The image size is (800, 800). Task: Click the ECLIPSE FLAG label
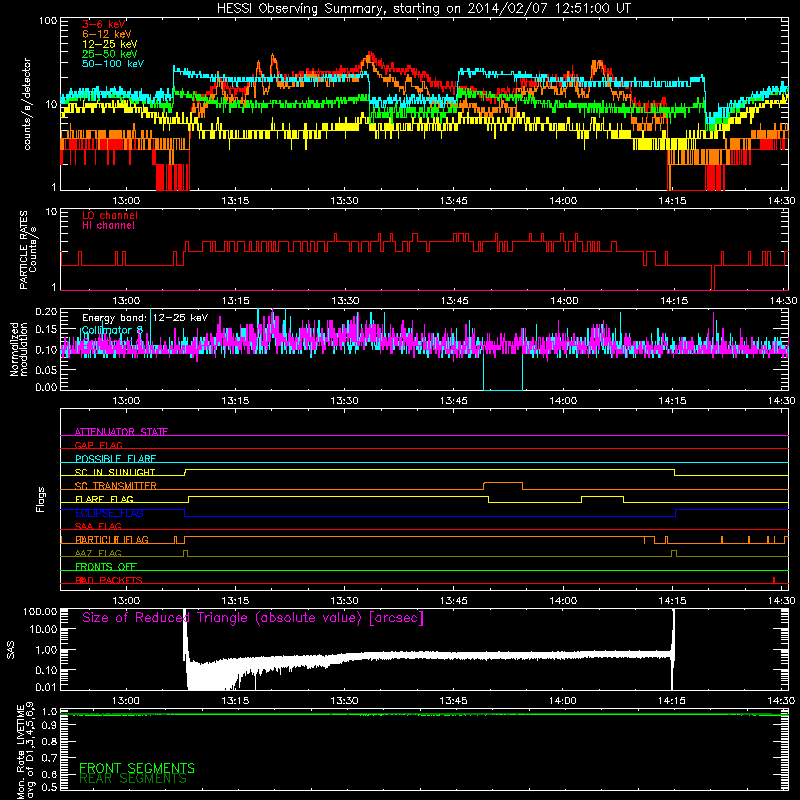(109, 513)
